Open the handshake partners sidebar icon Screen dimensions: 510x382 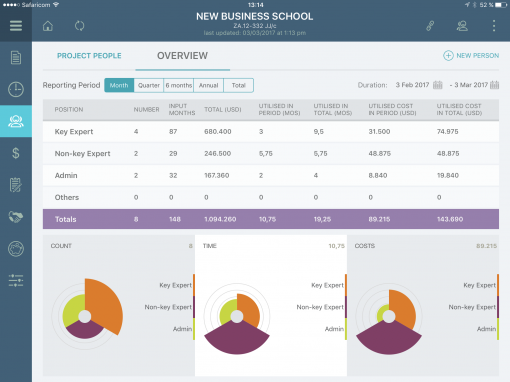pyautogui.click(x=16, y=217)
